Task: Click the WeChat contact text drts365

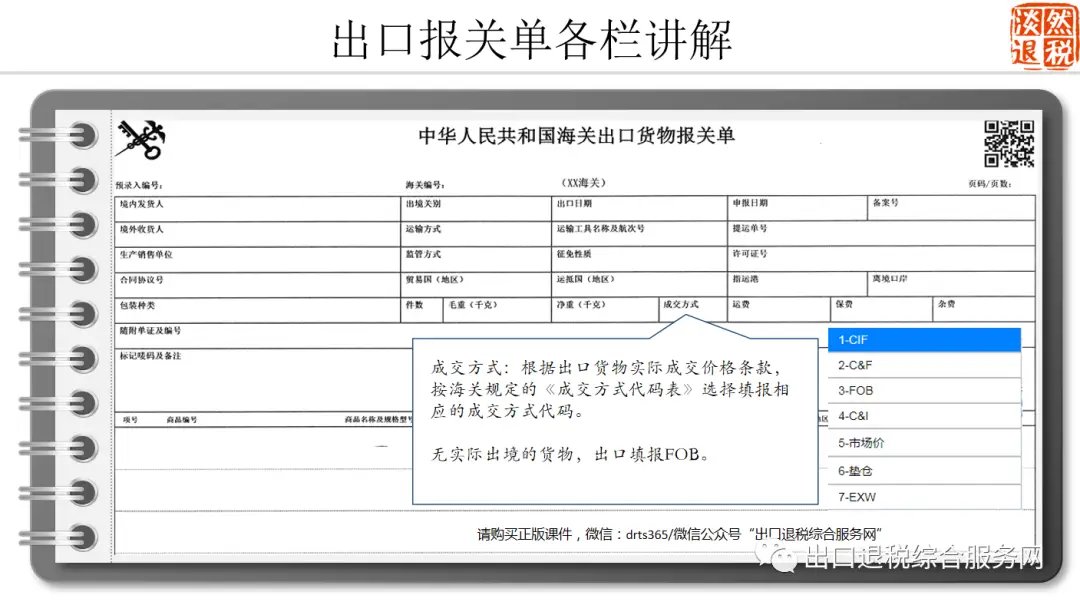Action: coord(643,533)
